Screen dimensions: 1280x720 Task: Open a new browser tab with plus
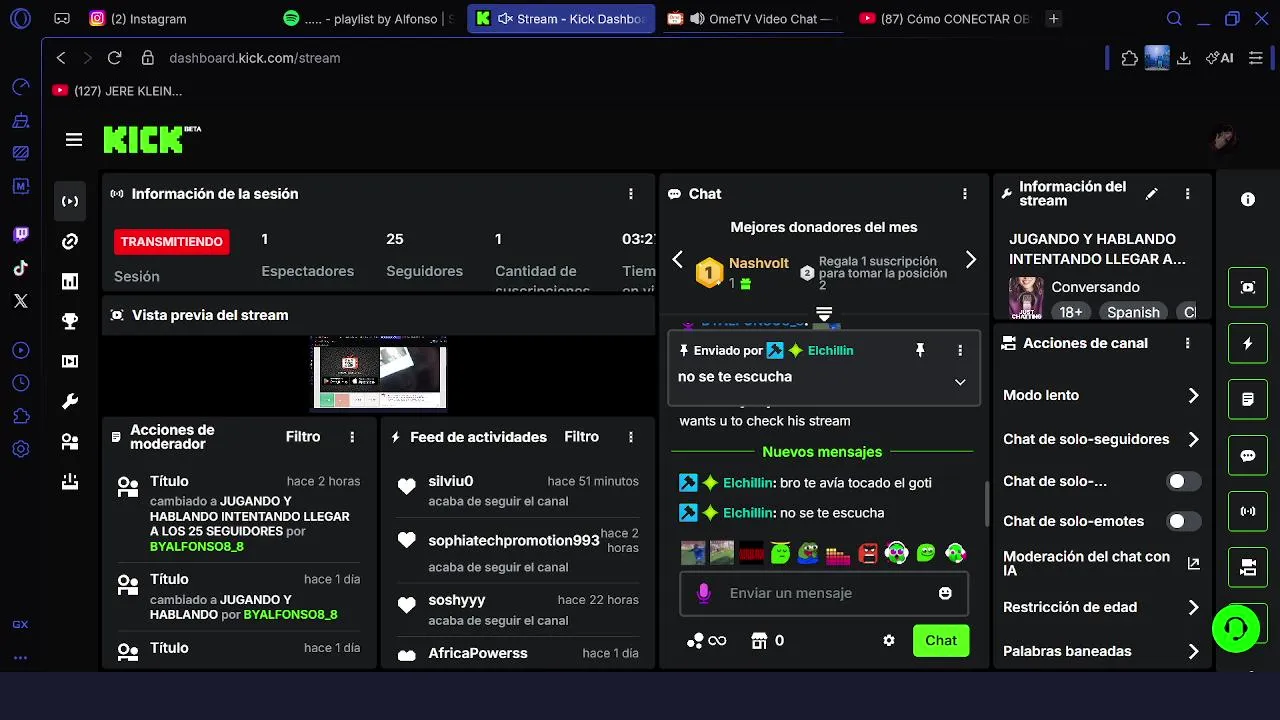1053,18
